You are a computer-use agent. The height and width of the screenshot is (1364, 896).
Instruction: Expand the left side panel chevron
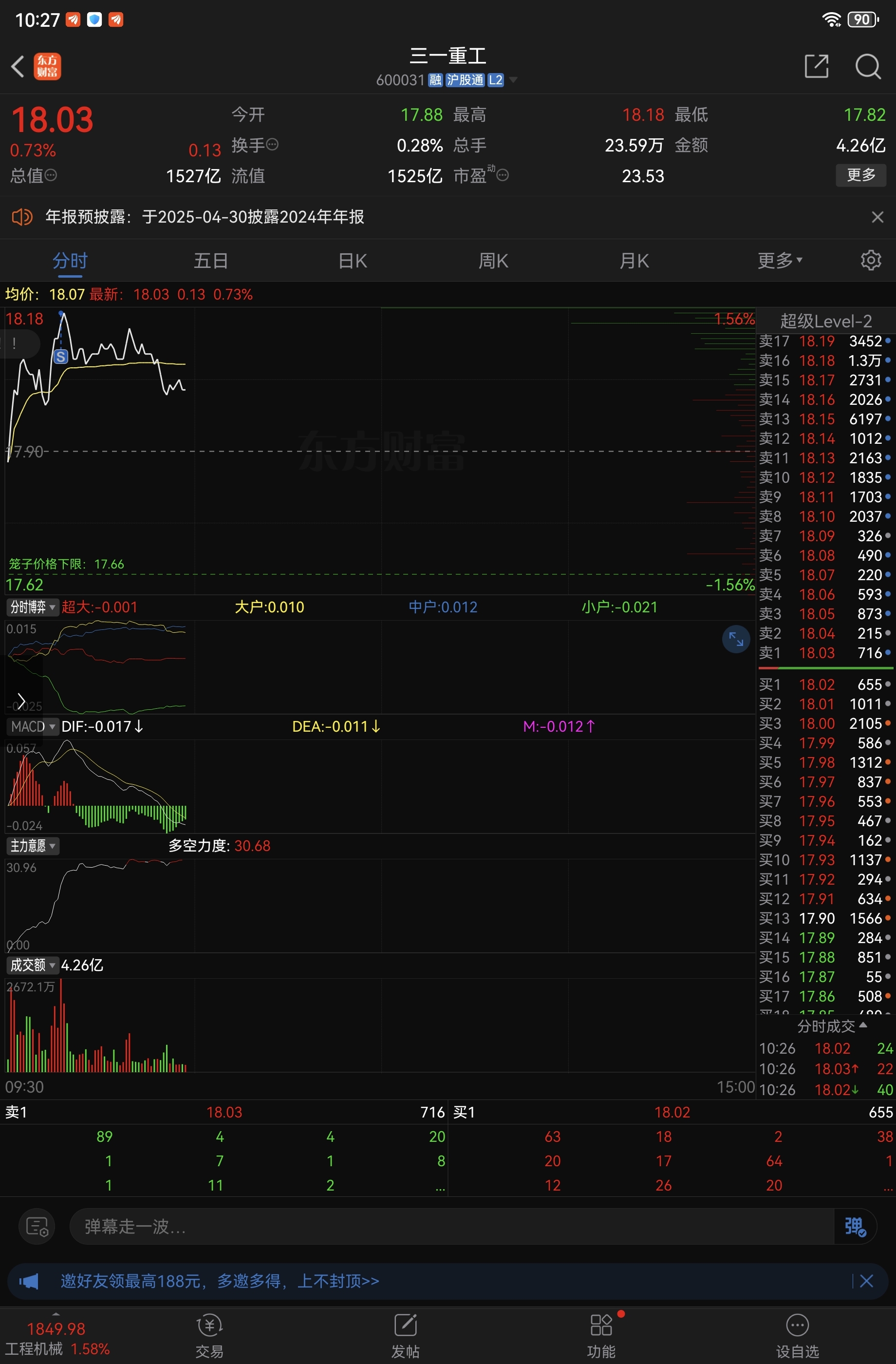coord(21,701)
